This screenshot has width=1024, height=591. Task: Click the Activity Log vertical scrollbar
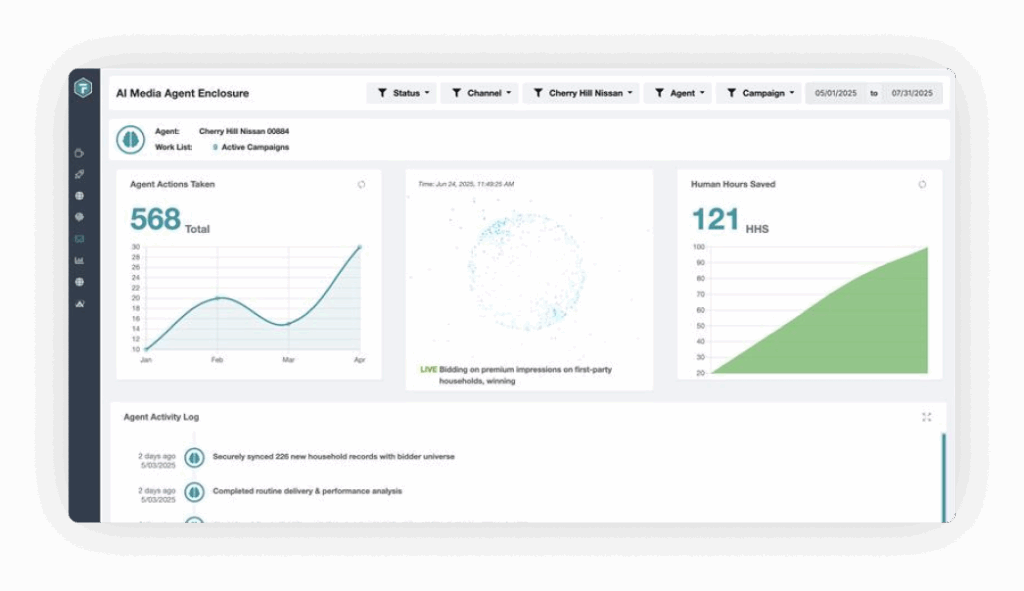(944, 477)
